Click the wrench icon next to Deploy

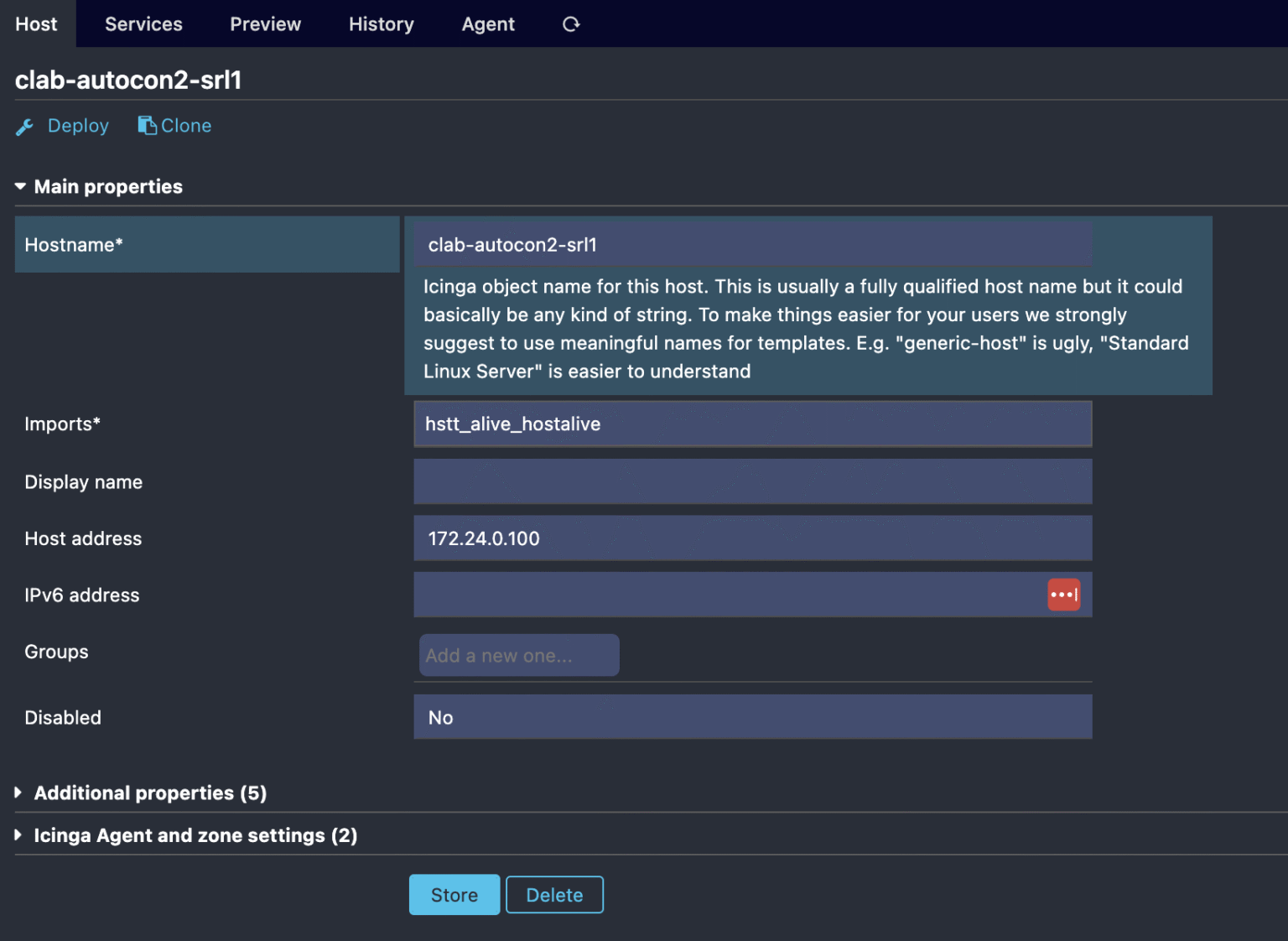click(x=24, y=126)
